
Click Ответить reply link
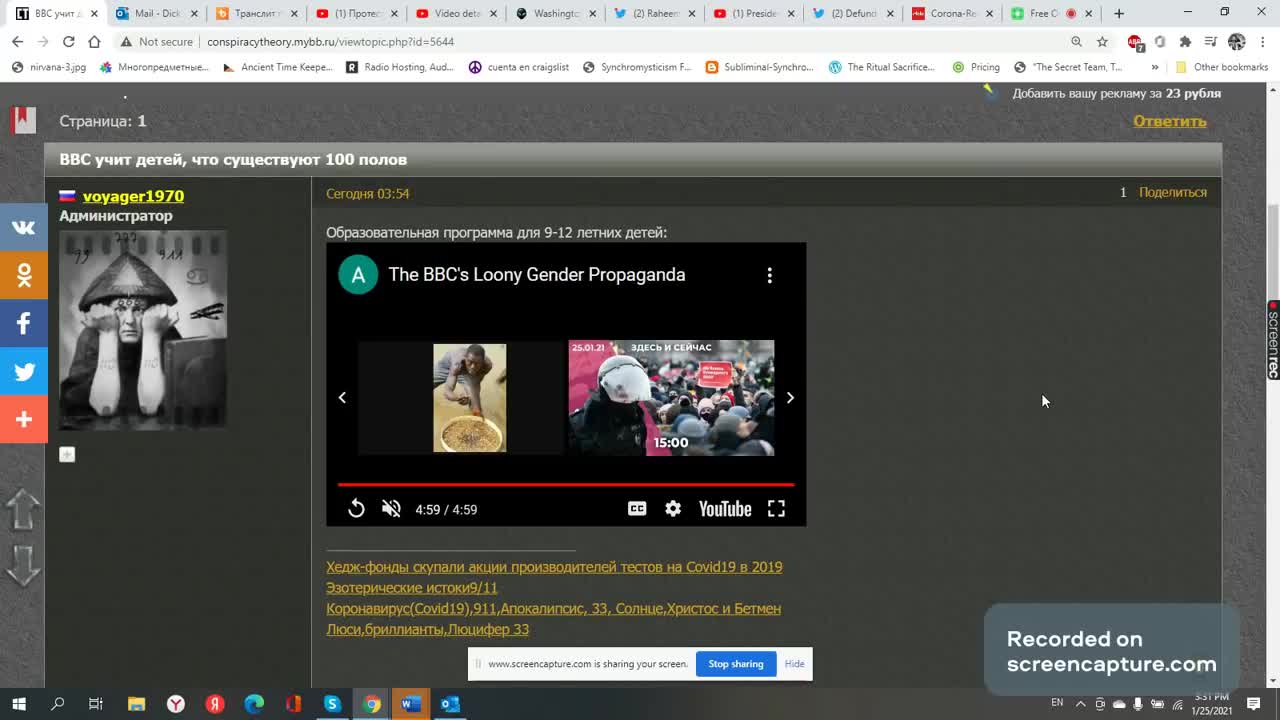pos(1170,121)
